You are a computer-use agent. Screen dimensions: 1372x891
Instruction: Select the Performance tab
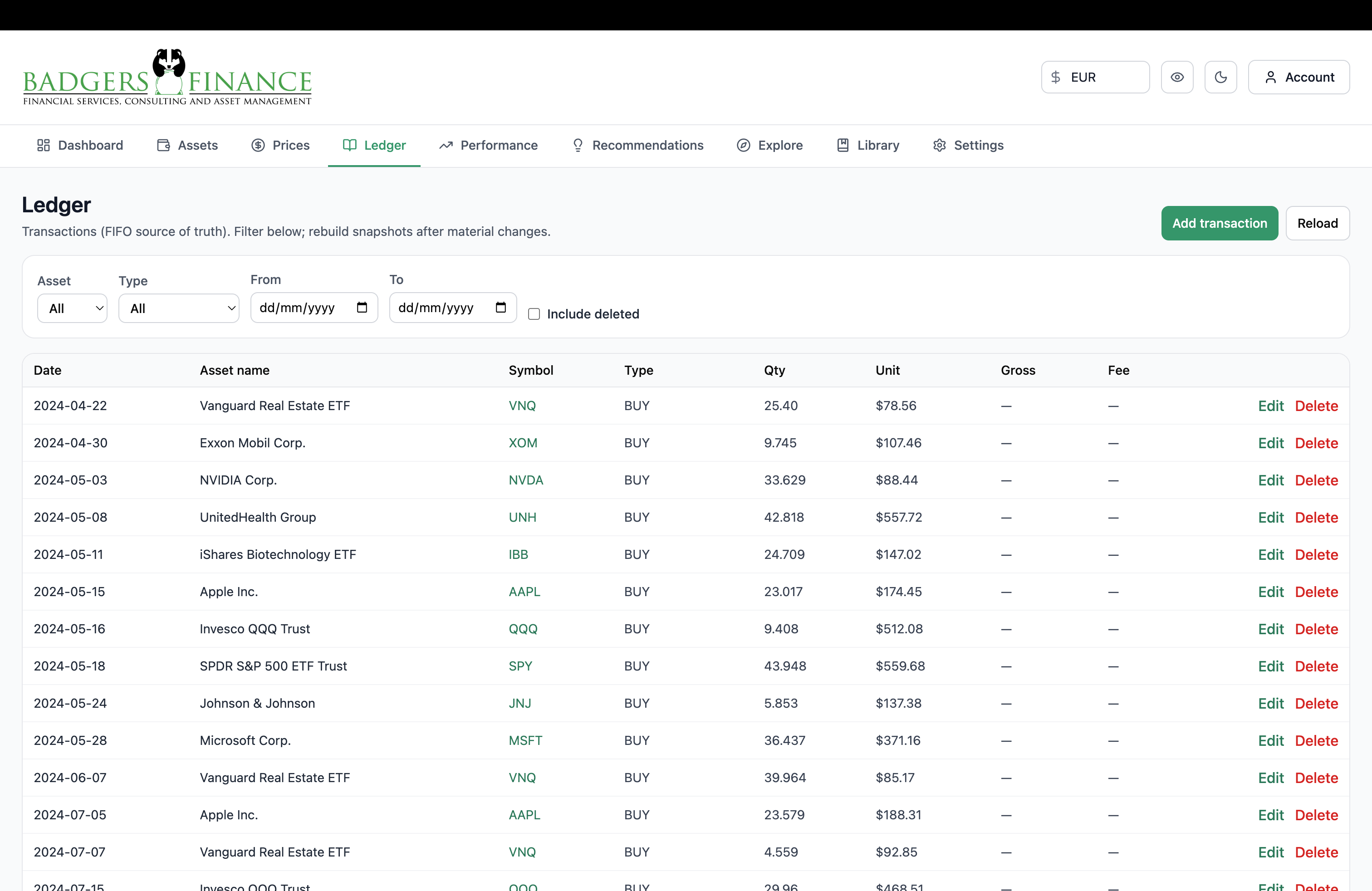488,145
